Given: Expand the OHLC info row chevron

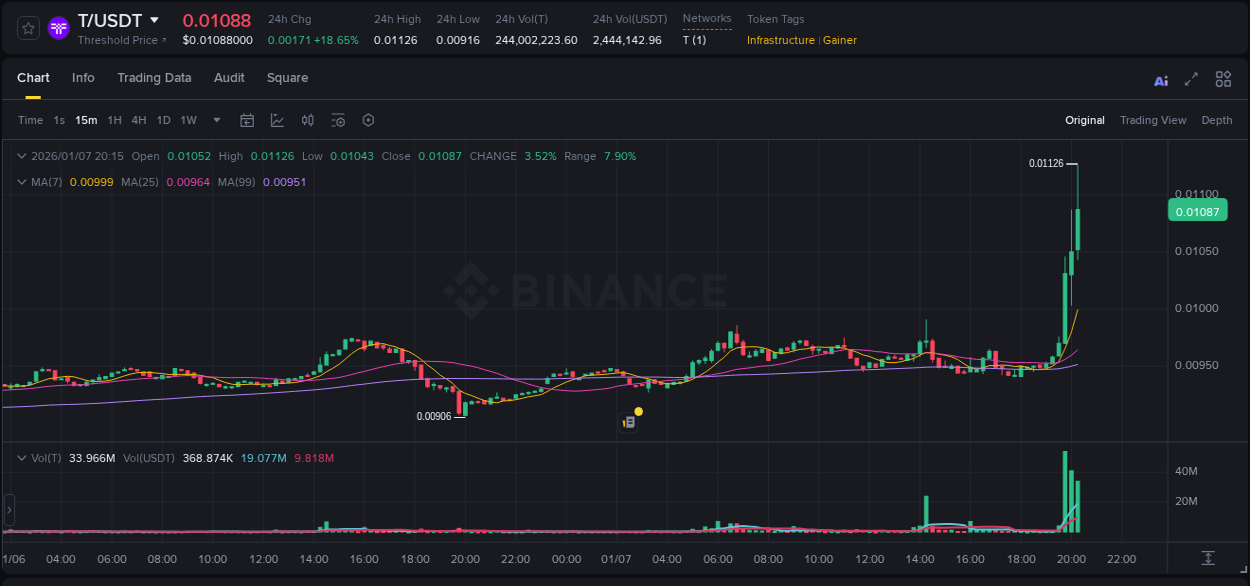Looking at the screenshot, I should click(22, 156).
